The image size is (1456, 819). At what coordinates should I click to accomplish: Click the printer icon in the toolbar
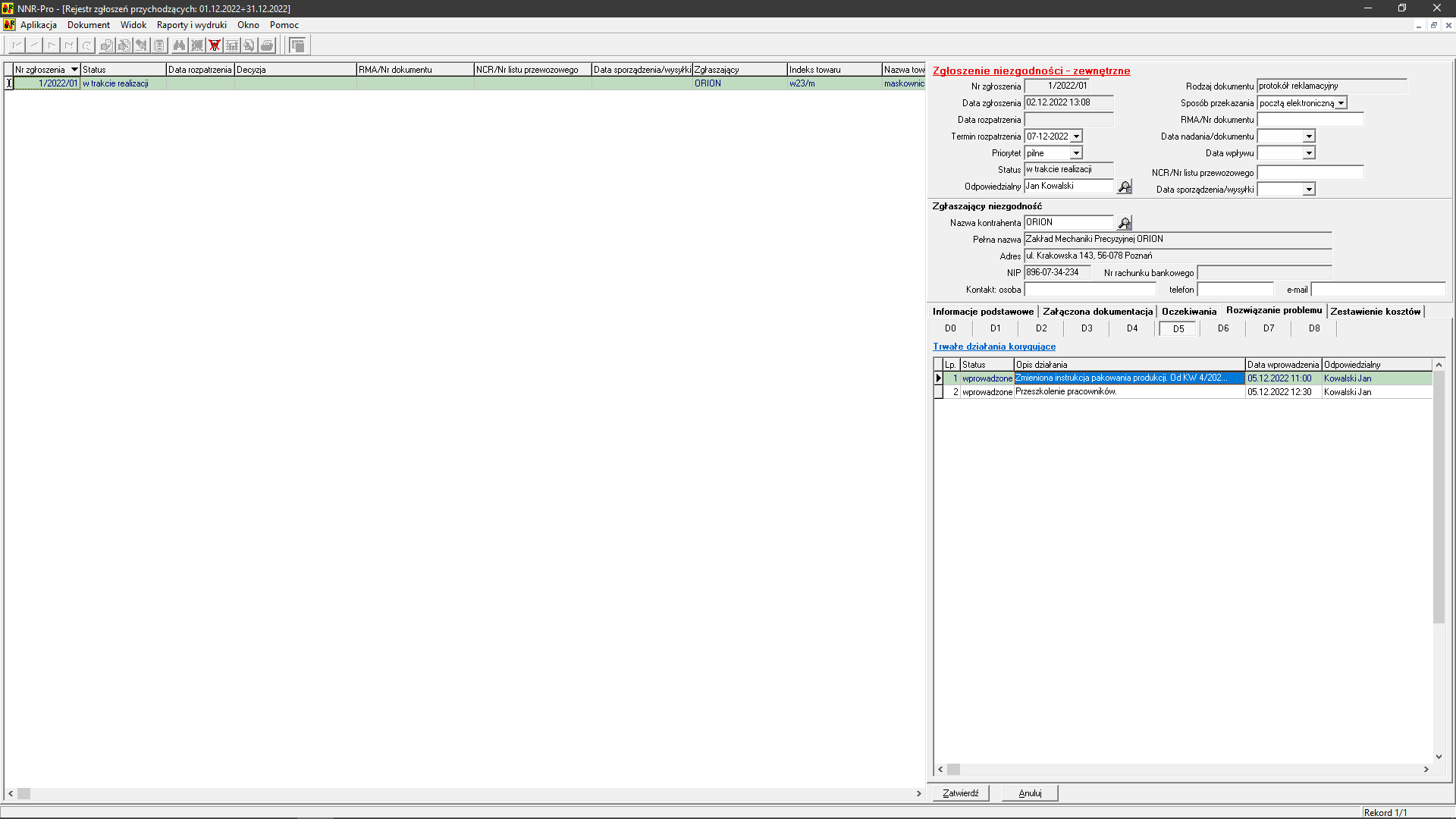(x=267, y=45)
